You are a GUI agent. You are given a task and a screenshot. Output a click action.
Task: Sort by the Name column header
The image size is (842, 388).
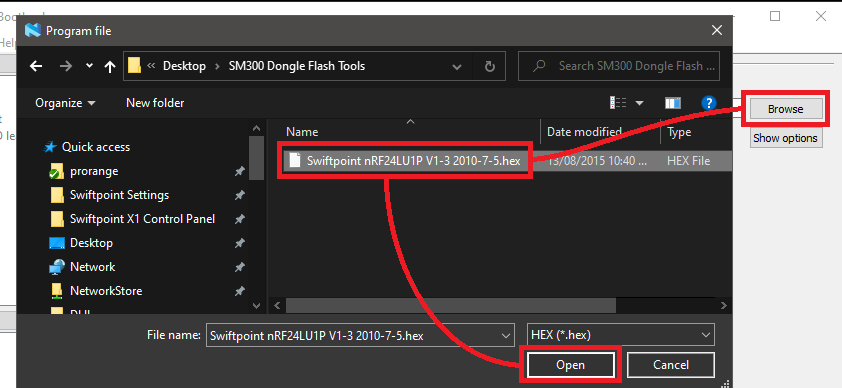tap(302, 132)
